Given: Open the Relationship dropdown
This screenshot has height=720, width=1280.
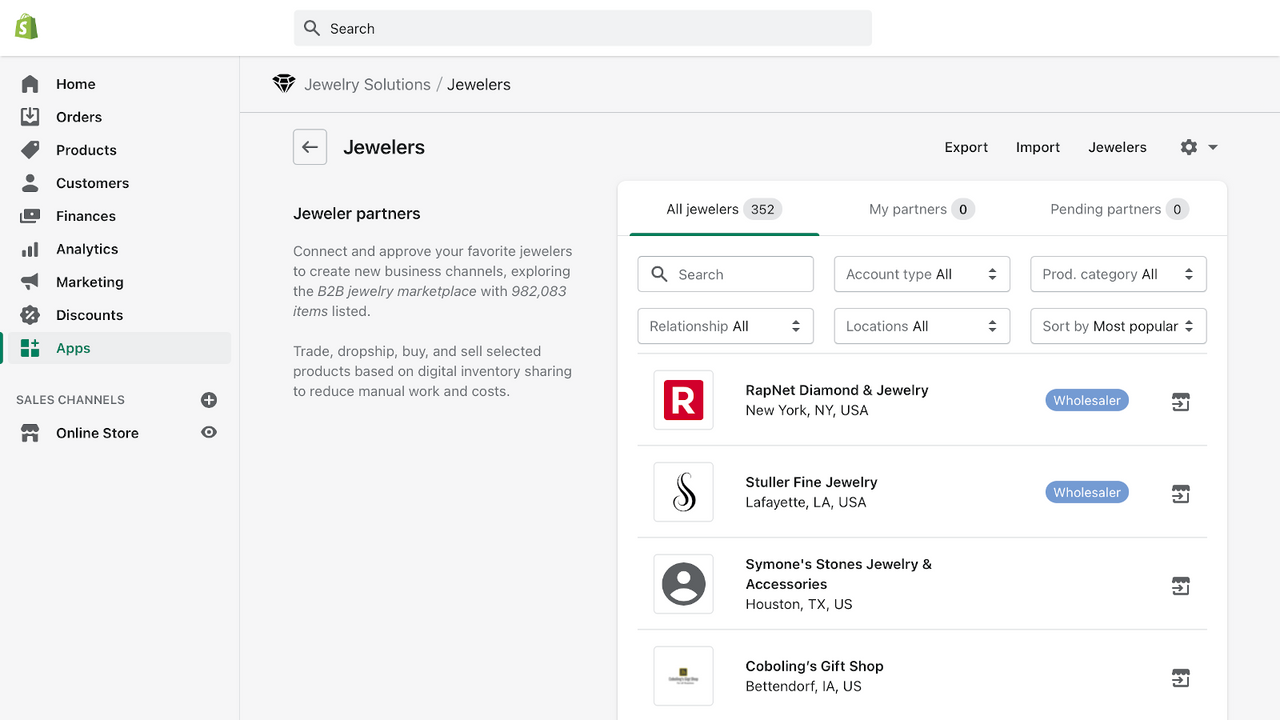Looking at the screenshot, I should [726, 326].
